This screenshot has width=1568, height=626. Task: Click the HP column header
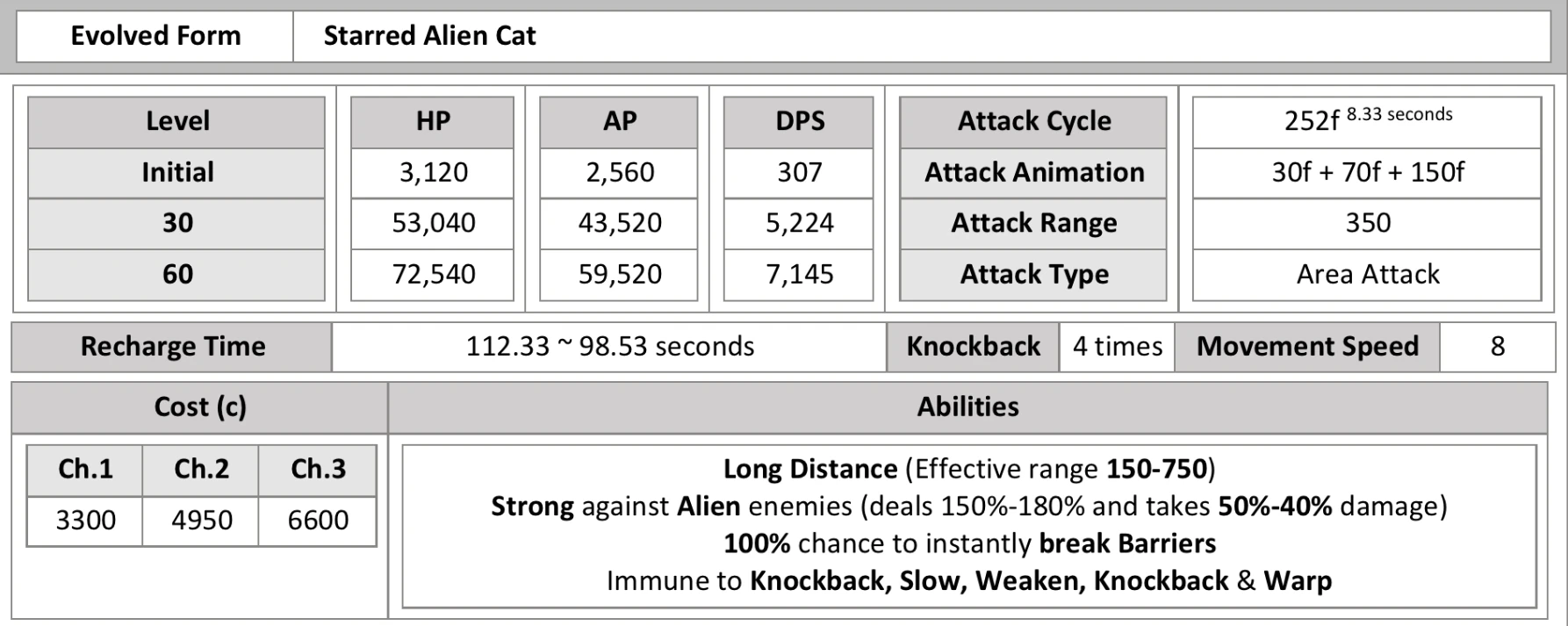tap(433, 121)
